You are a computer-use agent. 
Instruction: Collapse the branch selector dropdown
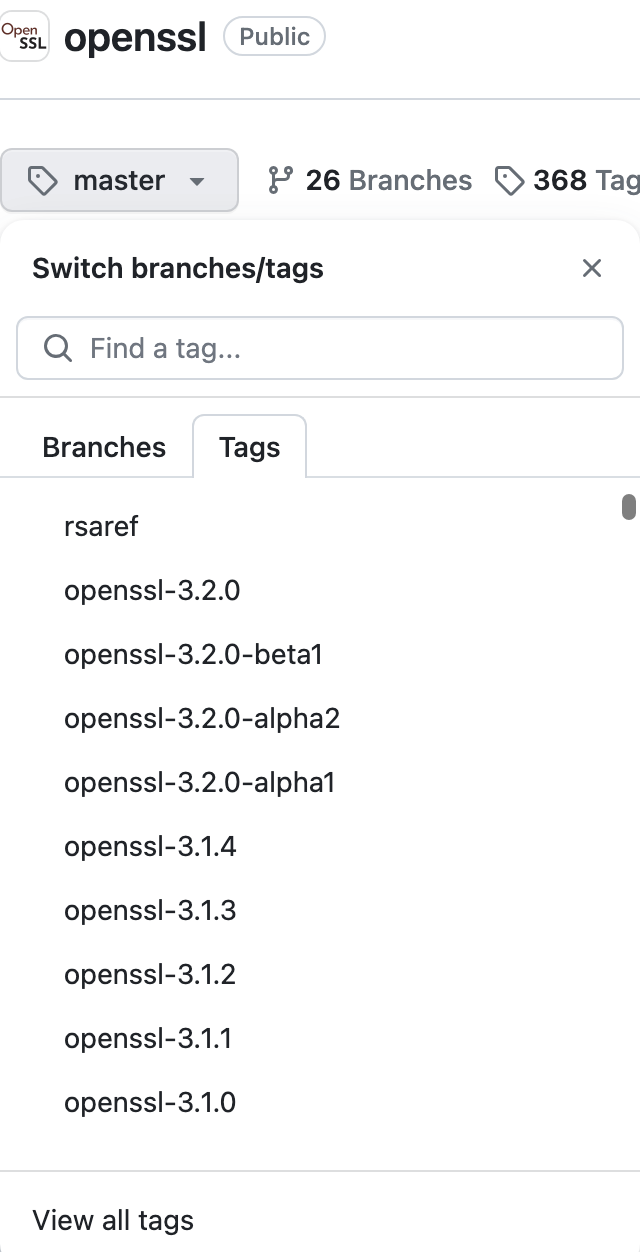[x=120, y=180]
